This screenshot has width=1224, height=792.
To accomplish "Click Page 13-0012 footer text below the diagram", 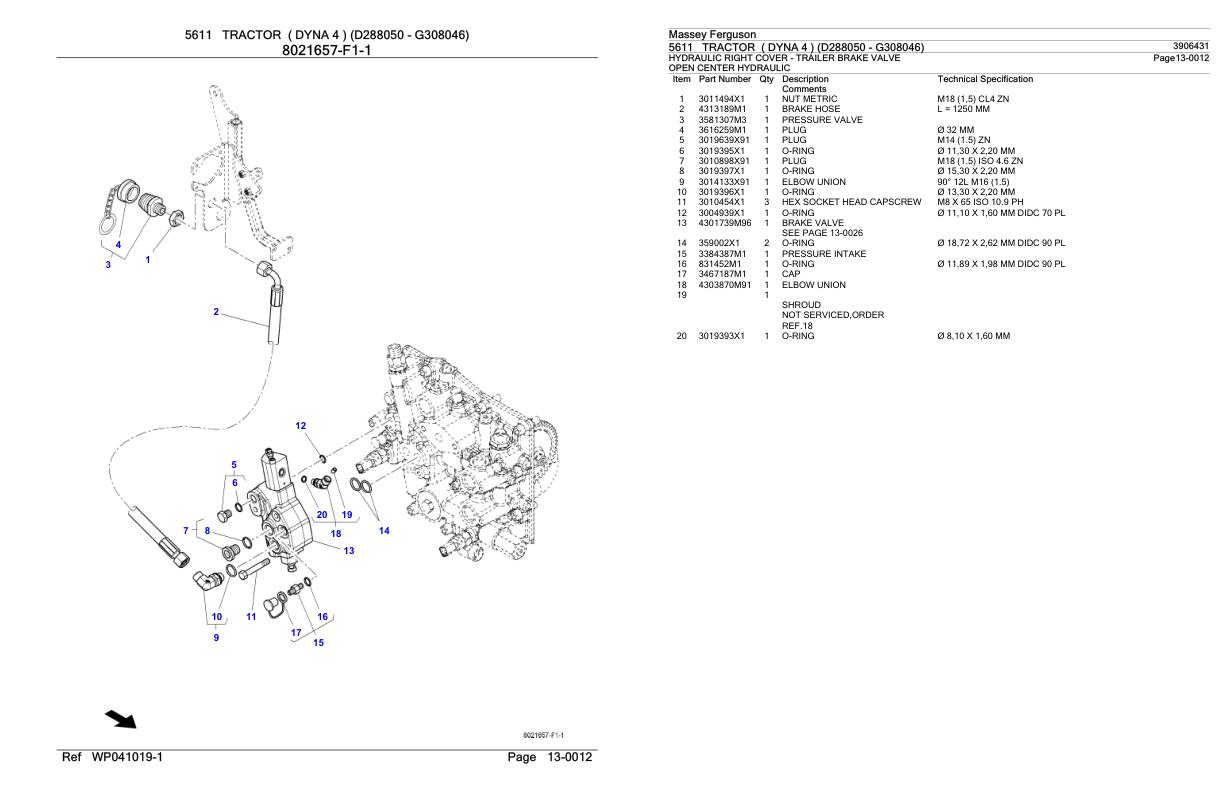I will tap(550, 756).
